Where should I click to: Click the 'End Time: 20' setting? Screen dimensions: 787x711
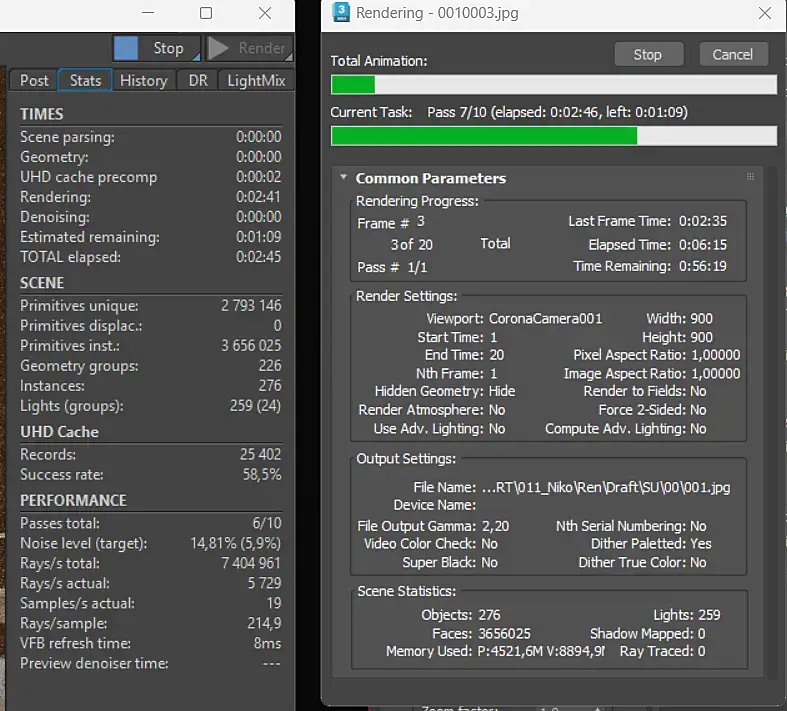(x=464, y=355)
